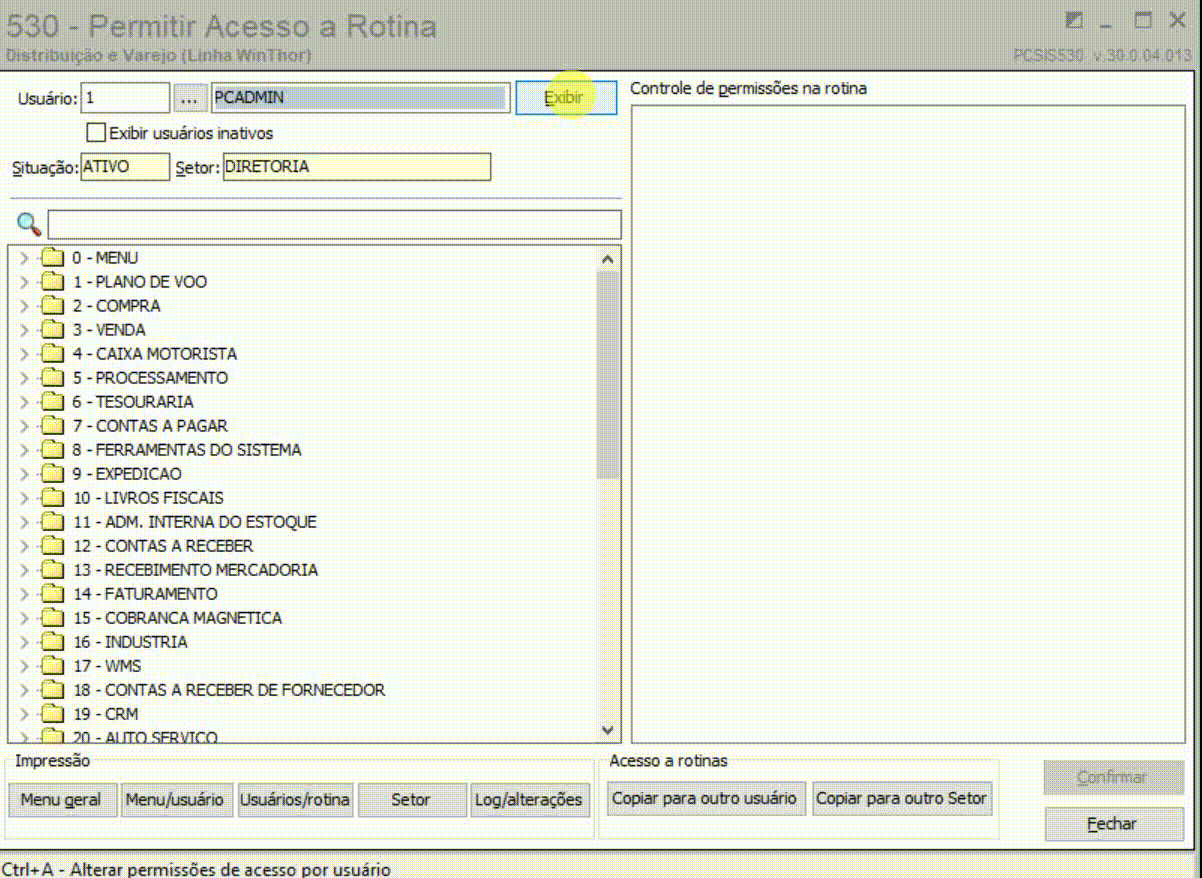
Task: Click the tree list scroll up arrow
Action: [x=608, y=259]
